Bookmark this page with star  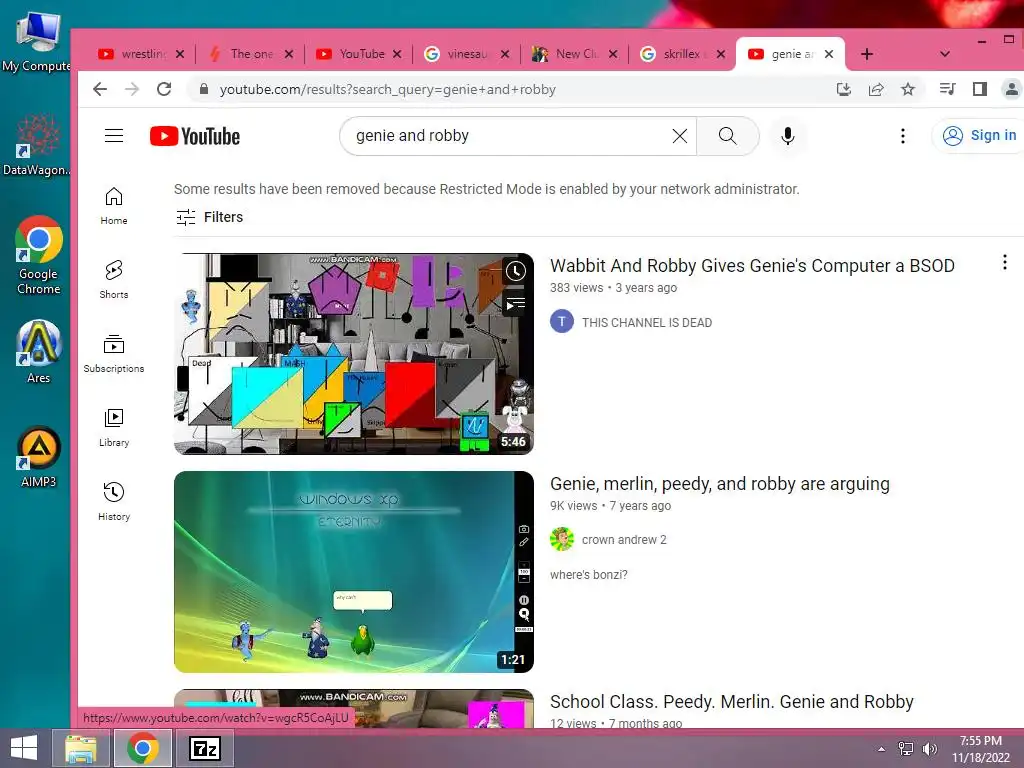(908, 89)
